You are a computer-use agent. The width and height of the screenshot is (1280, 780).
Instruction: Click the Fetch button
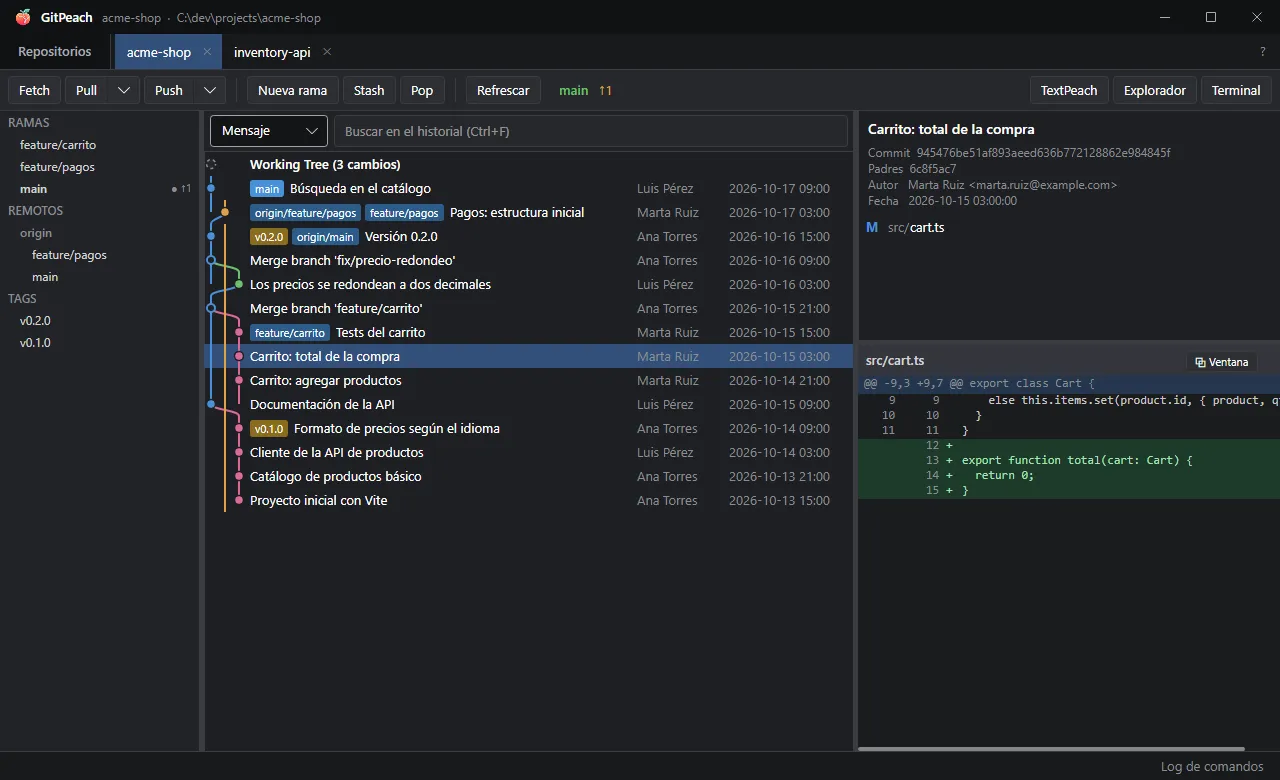click(34, 90)
